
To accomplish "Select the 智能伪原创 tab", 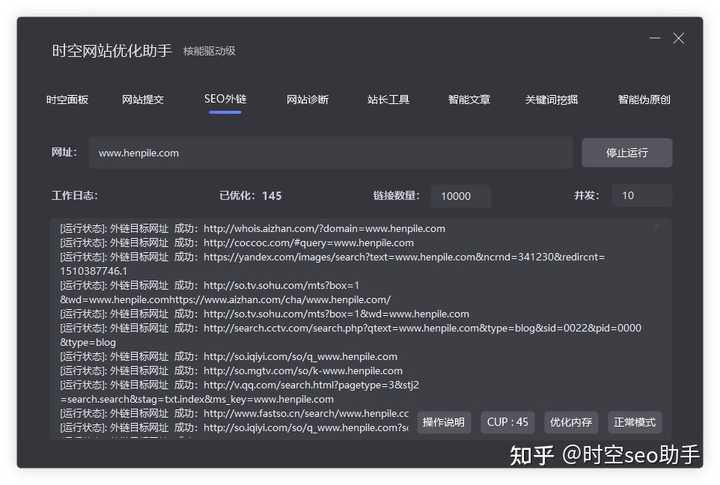I will click(644, 99).
